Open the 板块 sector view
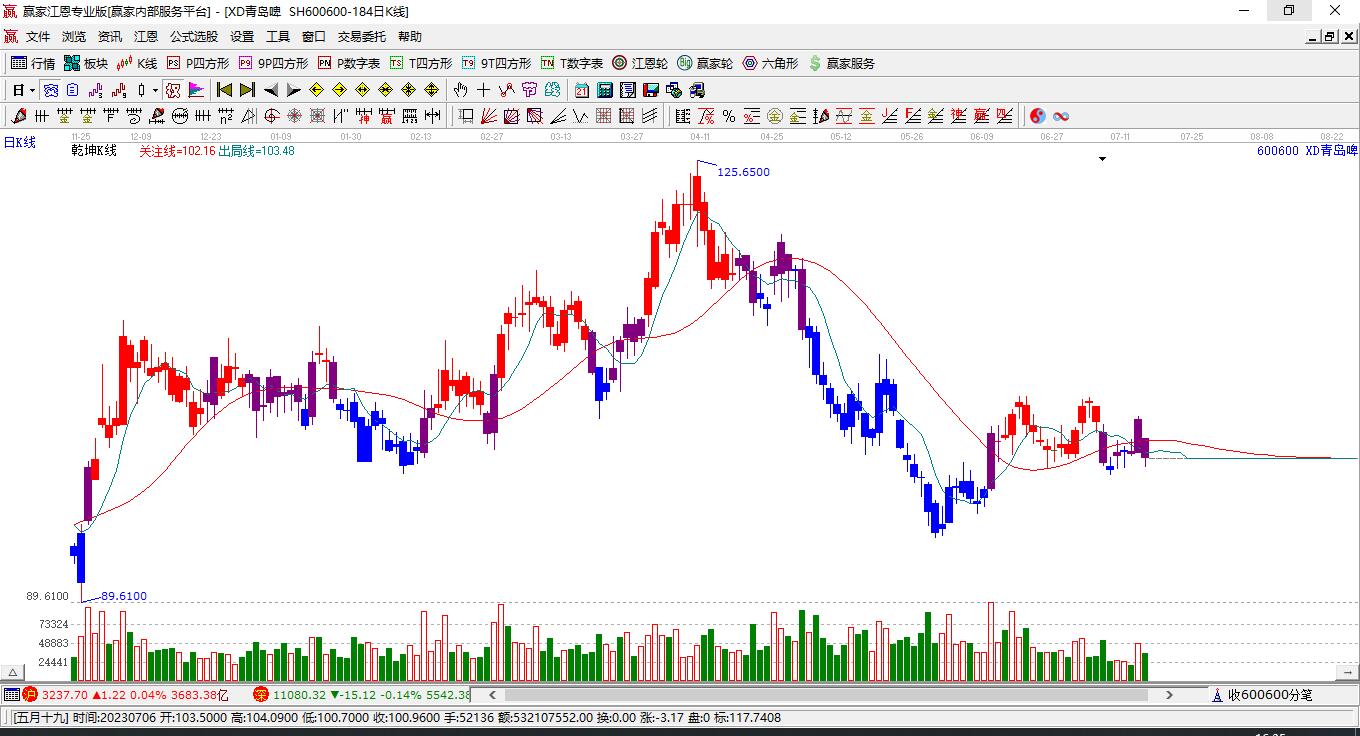The height and width of the screenshot is (736, 1360). click(86, 63)
